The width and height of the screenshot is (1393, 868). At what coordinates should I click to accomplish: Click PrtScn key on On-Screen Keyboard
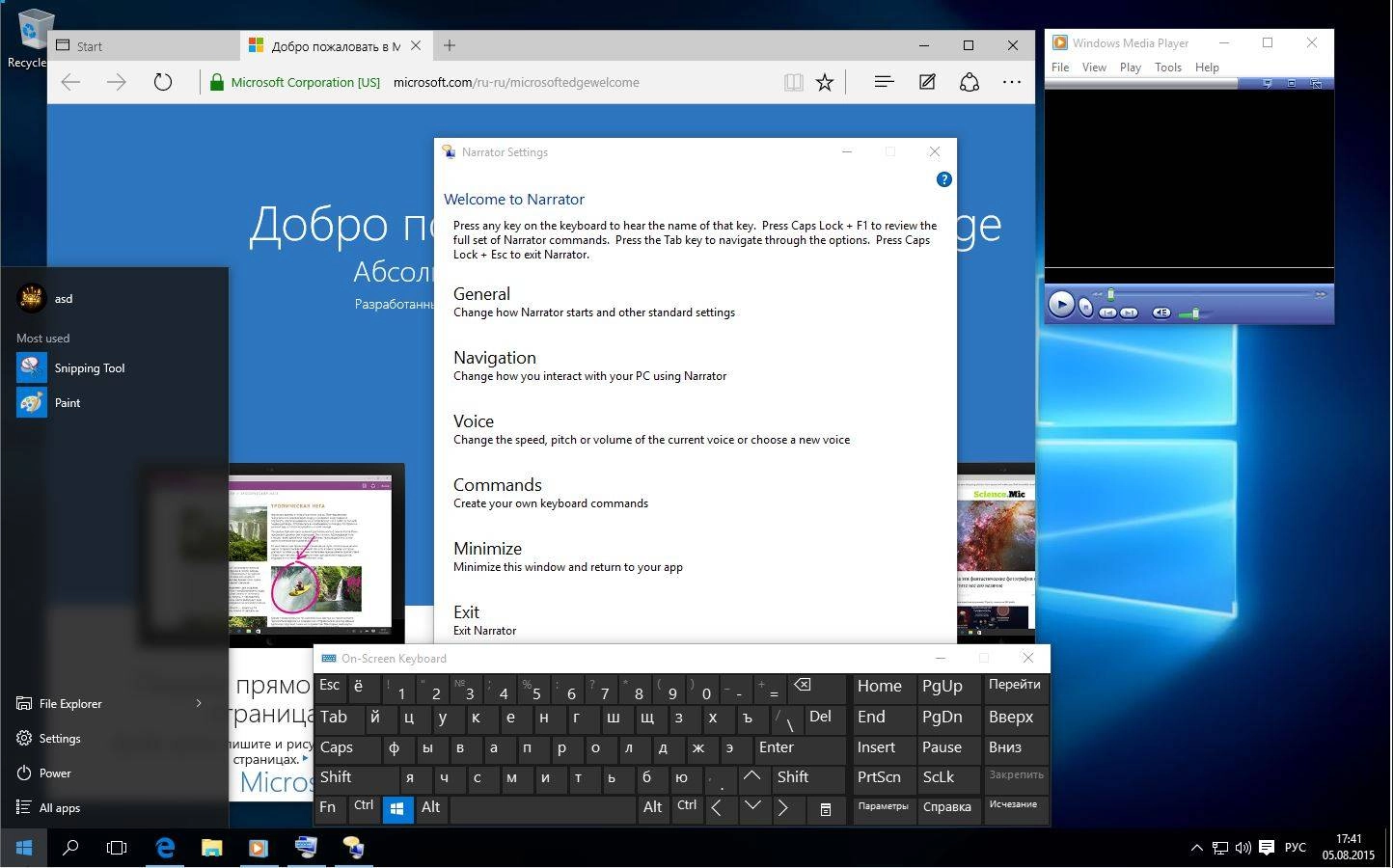click(x=883, y=778)
